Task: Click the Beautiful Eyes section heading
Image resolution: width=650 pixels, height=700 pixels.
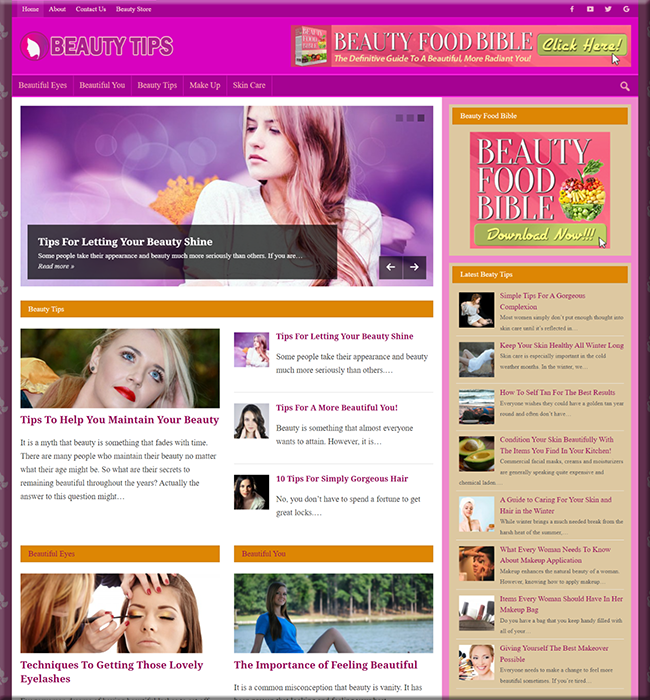Action: [x=51, y=554]
